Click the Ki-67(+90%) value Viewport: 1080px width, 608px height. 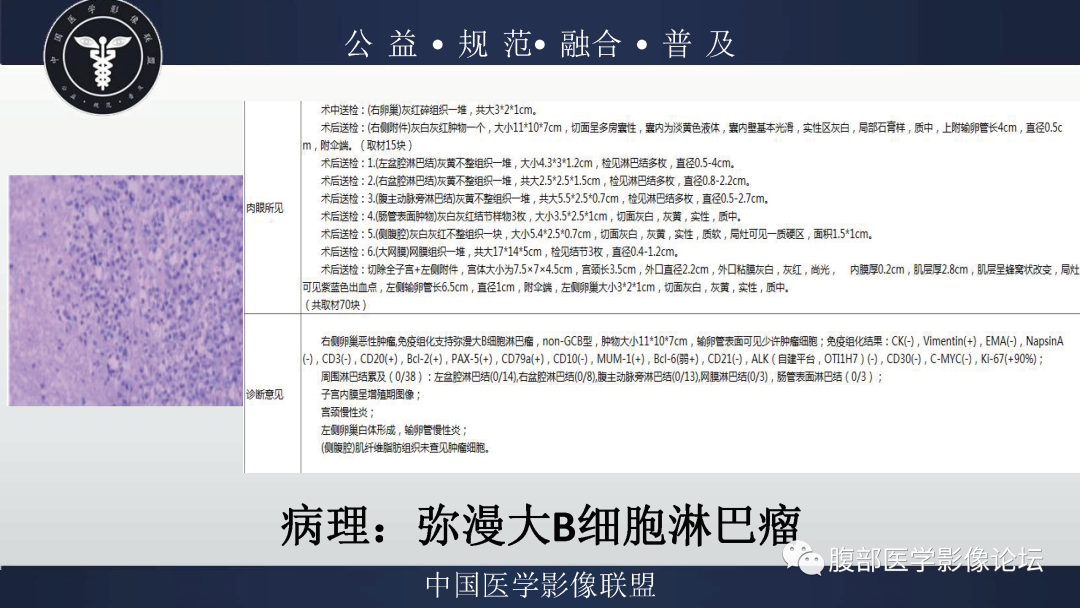click(1010, 359)
